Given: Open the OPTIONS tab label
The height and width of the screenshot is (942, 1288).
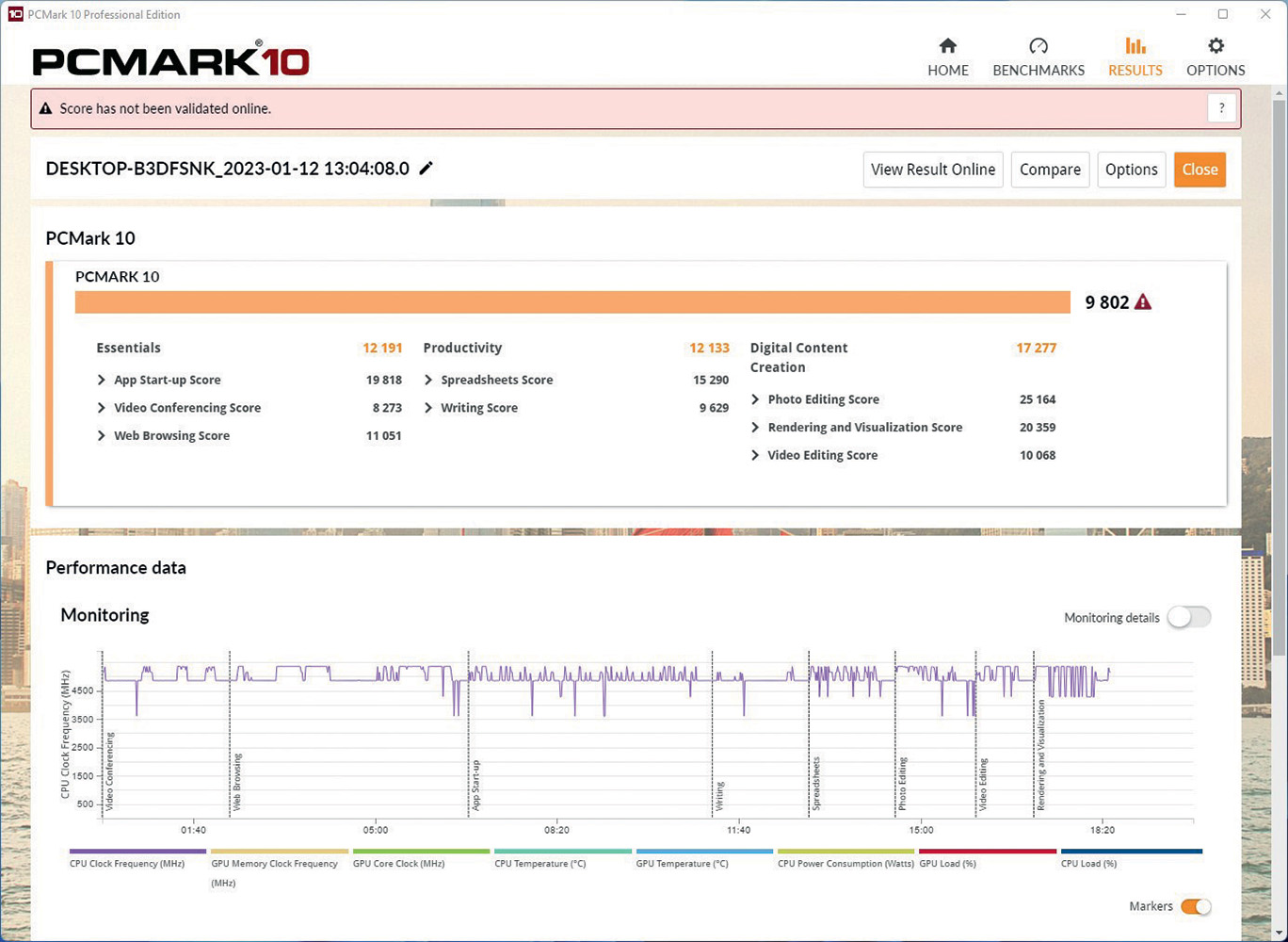Looking at the screenshot, I should click(1216, 71).
